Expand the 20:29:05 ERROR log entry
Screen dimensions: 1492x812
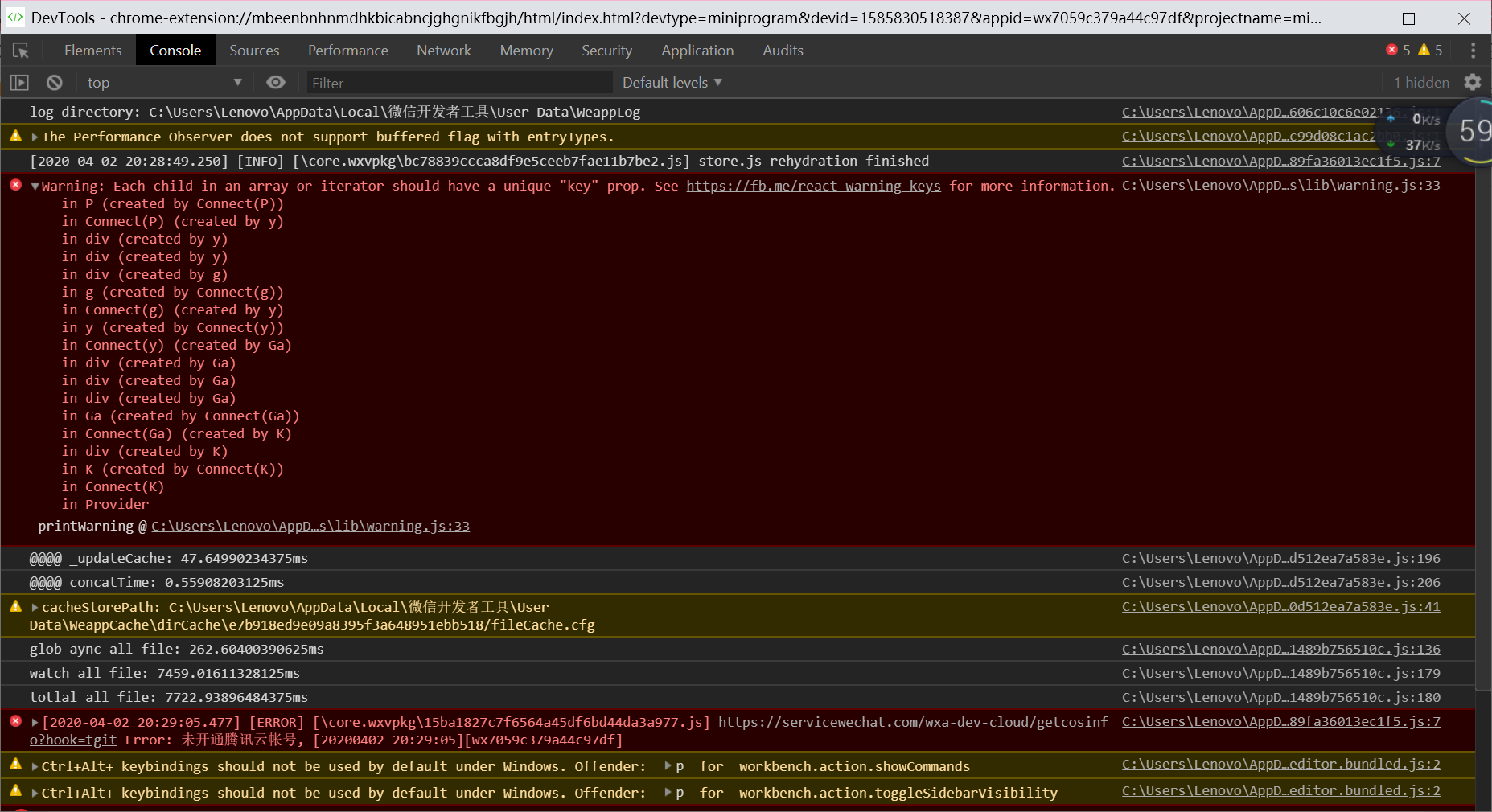click(35, 723)
